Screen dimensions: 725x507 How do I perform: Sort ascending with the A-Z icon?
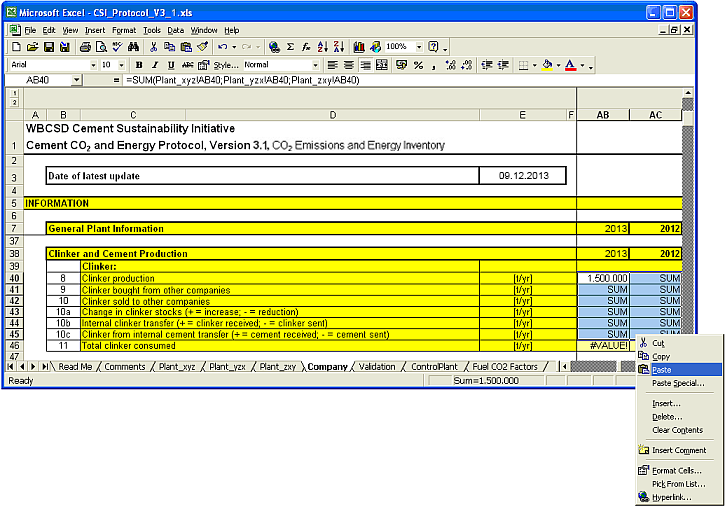tap(323, 47)
